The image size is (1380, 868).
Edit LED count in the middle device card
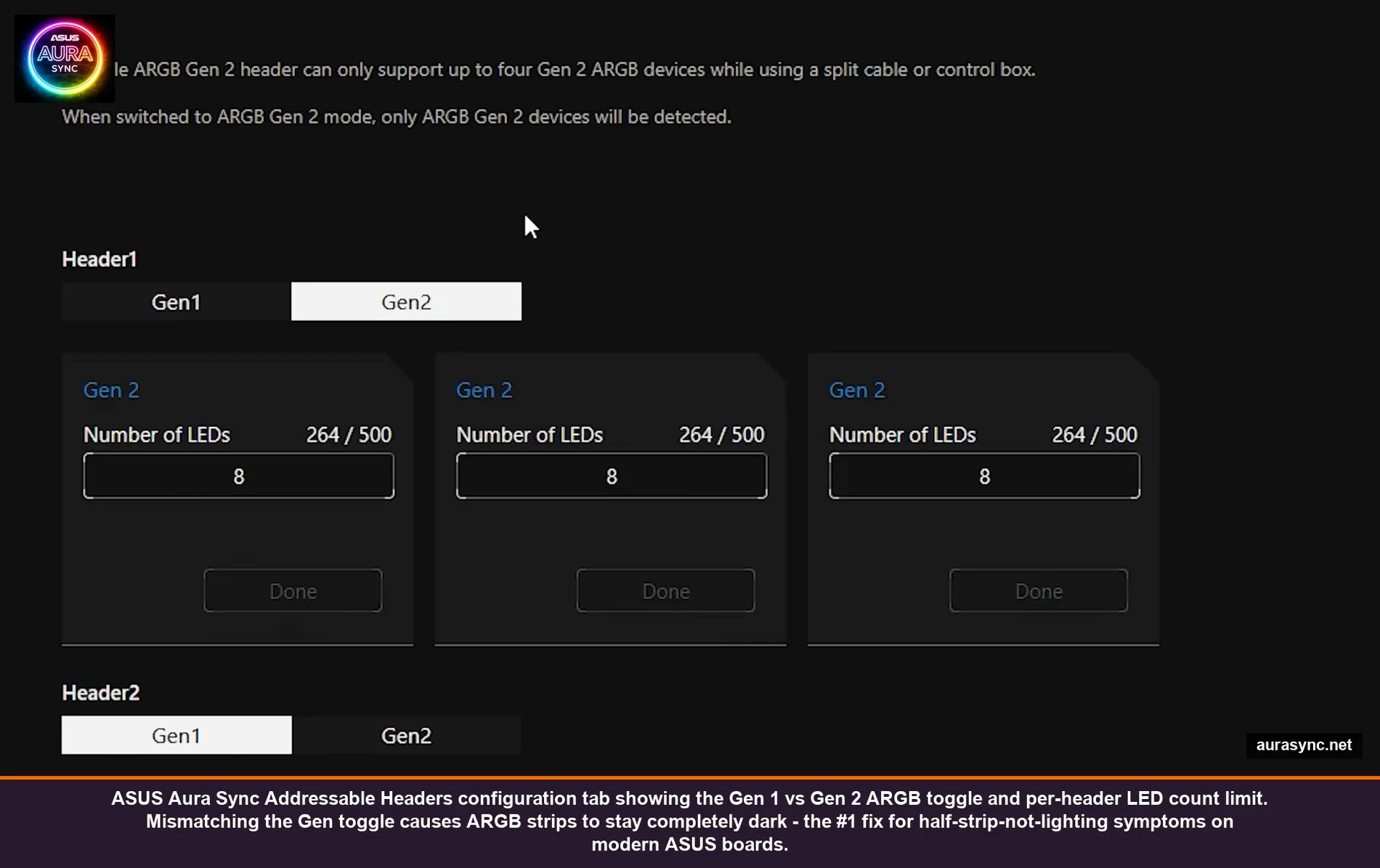611,476
